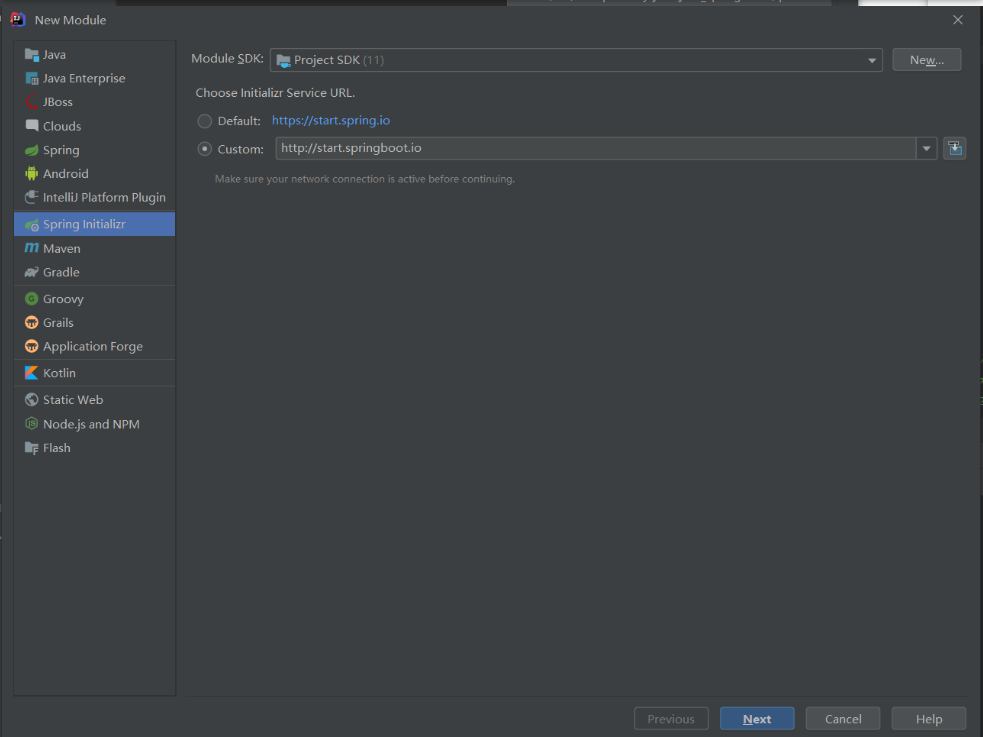Select the Custom service URL radio button
The width and height of the screenshot is (983, 737).
point(204,149)
